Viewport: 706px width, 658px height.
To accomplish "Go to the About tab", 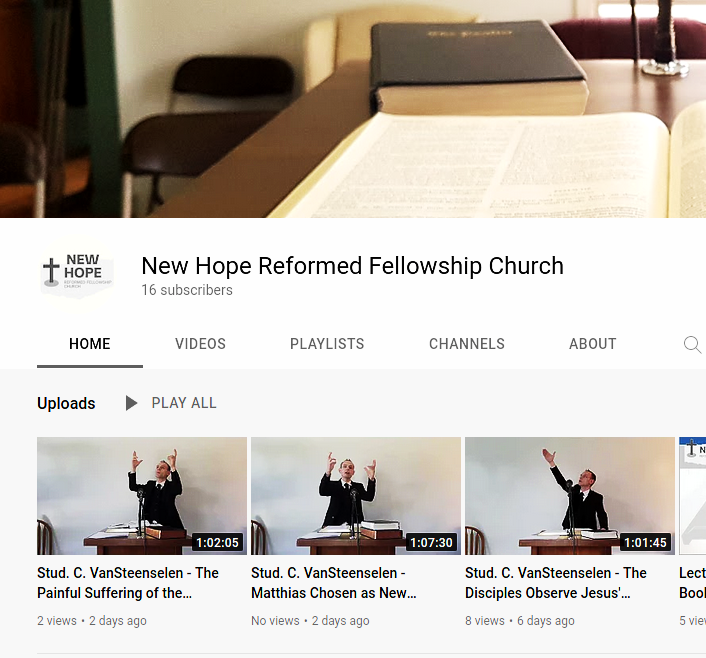I will pyautogui.click(x=593, y=344).
